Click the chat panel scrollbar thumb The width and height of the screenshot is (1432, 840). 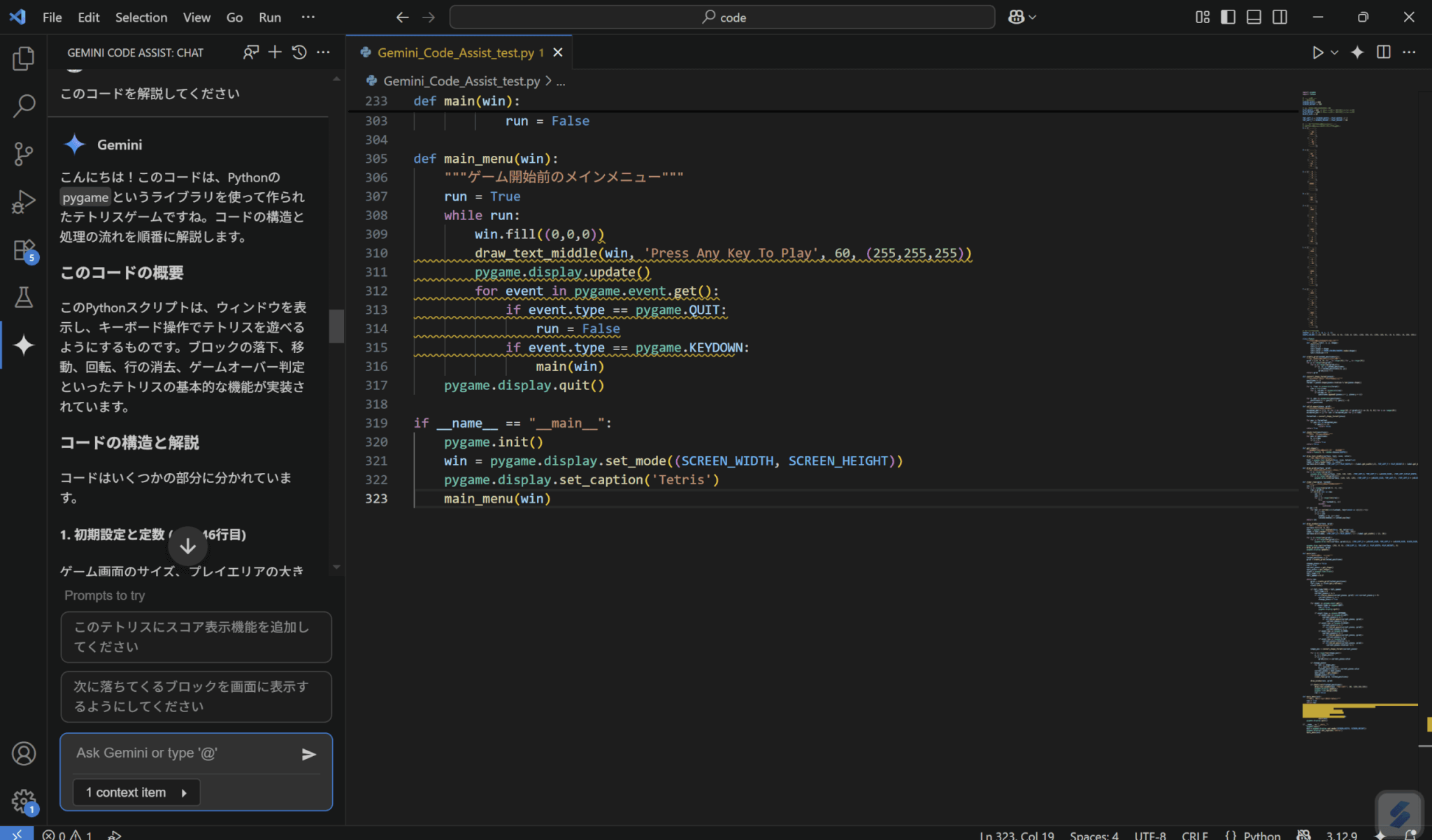336,326
